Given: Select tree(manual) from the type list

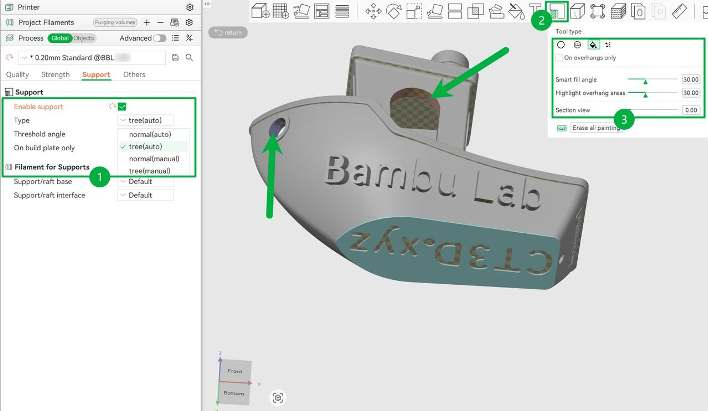Looking at the screenshot, I should 149,171.
